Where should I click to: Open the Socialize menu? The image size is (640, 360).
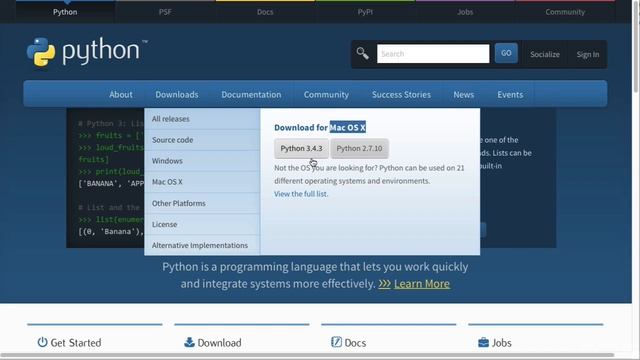coord(545,54)
